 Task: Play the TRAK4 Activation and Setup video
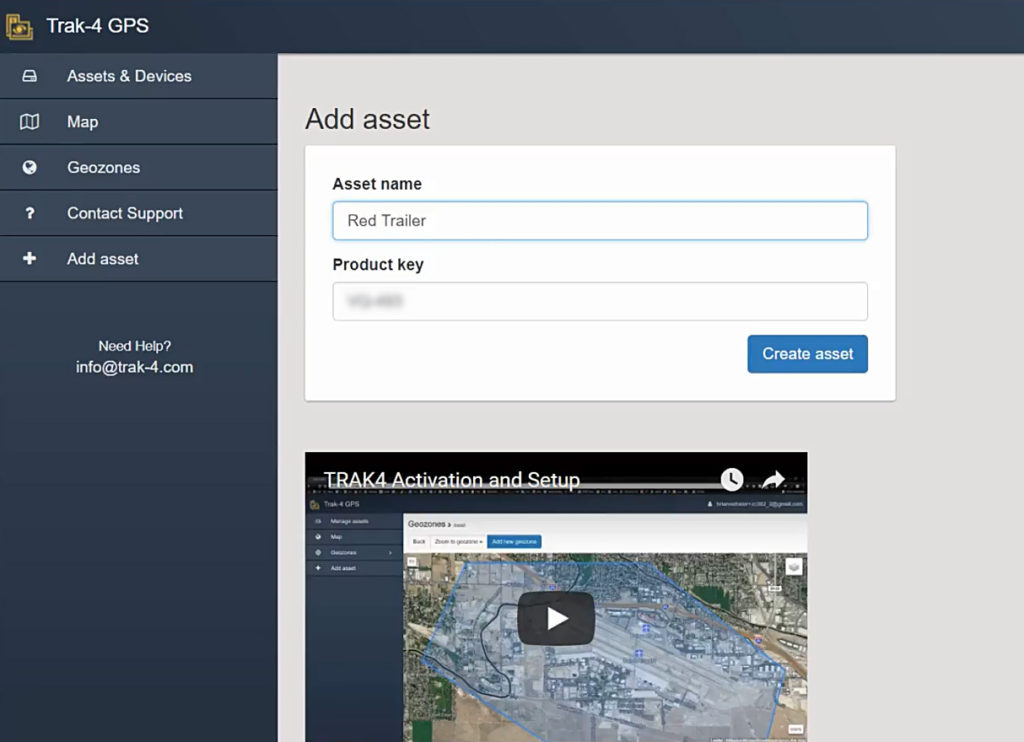[556, 618]
